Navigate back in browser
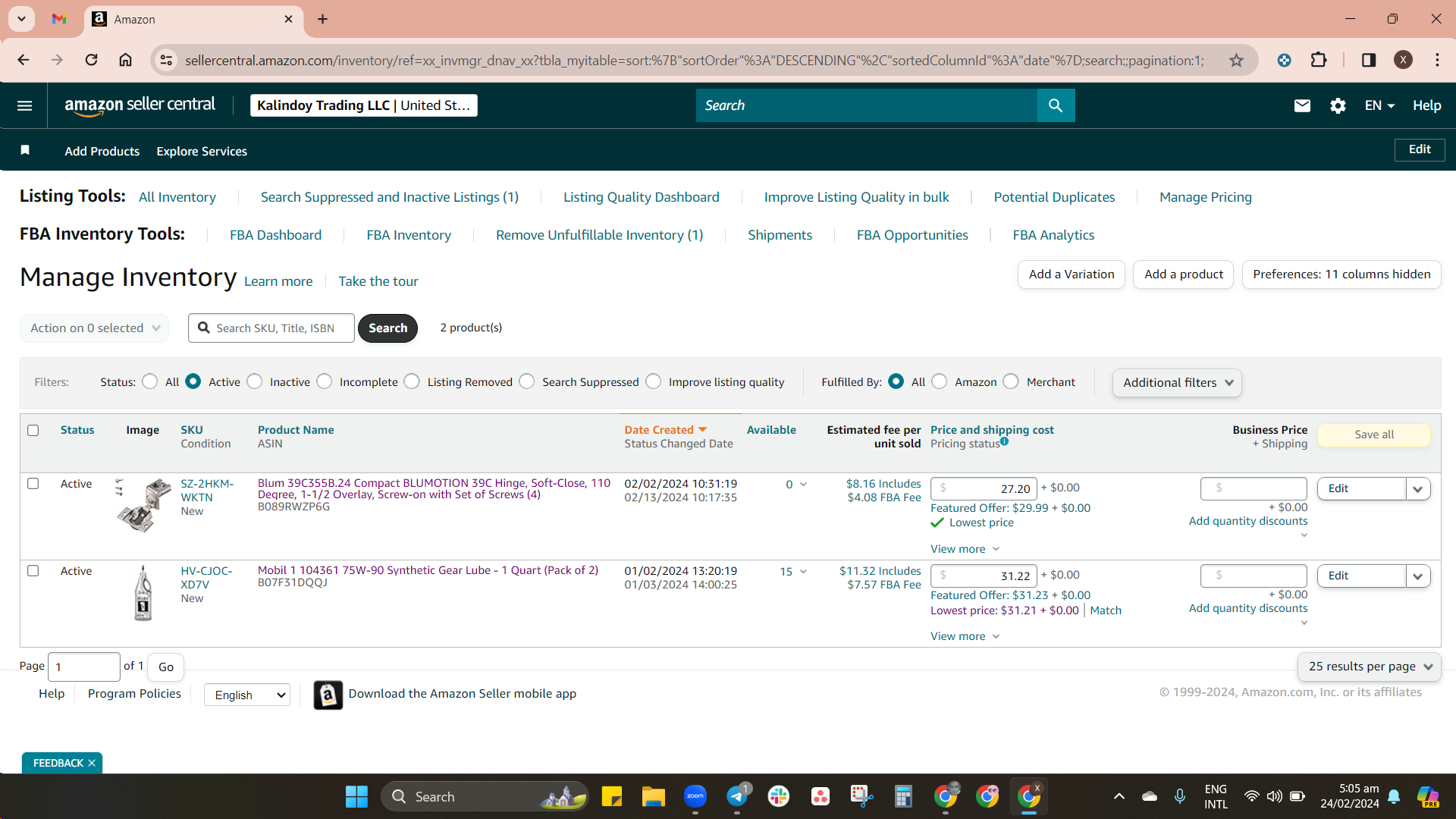1456x819 pixels. pos(24,60)
